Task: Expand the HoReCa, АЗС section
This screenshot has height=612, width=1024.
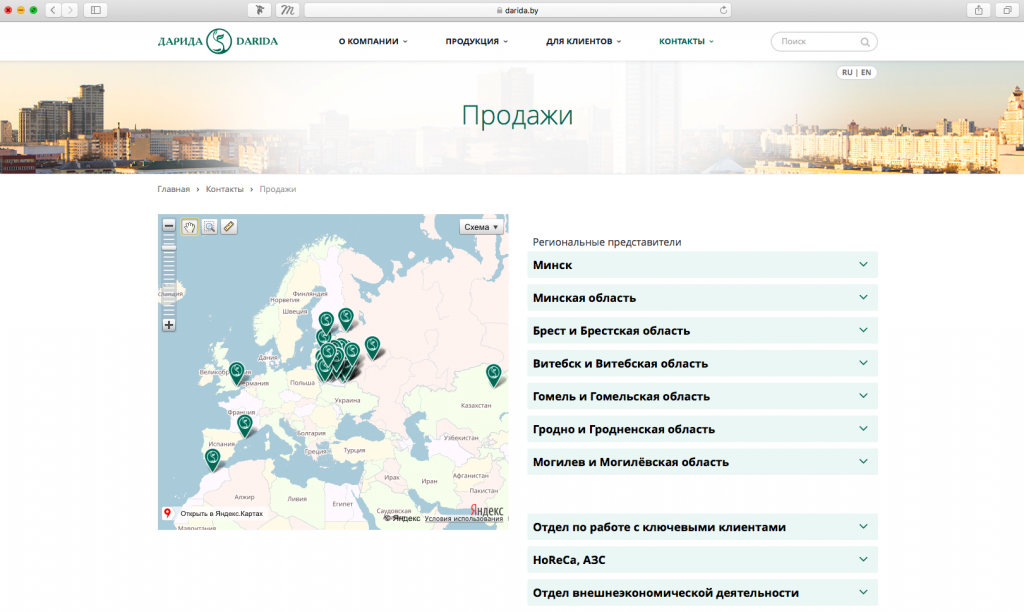Action: 702,560
